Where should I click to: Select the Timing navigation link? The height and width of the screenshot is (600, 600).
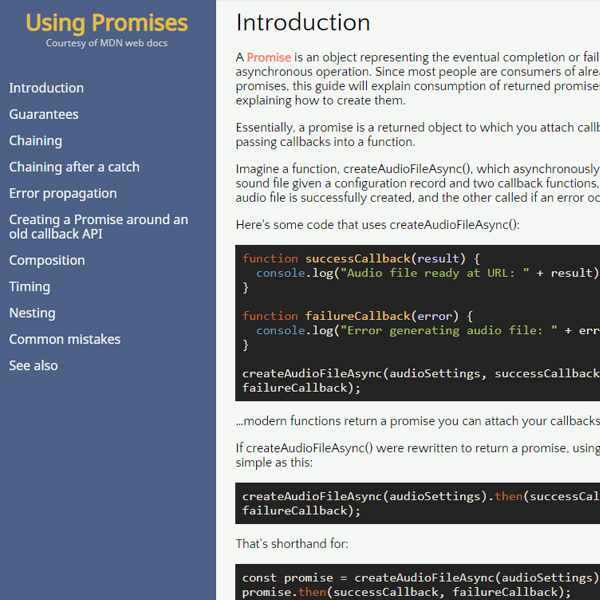coord(29,286)
